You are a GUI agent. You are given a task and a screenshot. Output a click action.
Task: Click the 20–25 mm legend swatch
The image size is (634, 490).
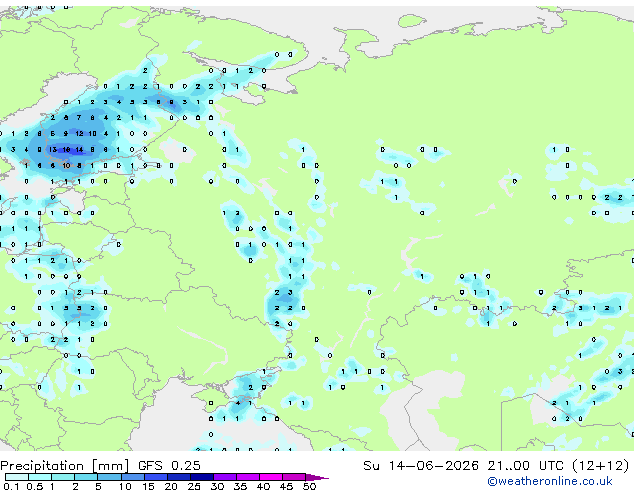[x=179, y=477]
